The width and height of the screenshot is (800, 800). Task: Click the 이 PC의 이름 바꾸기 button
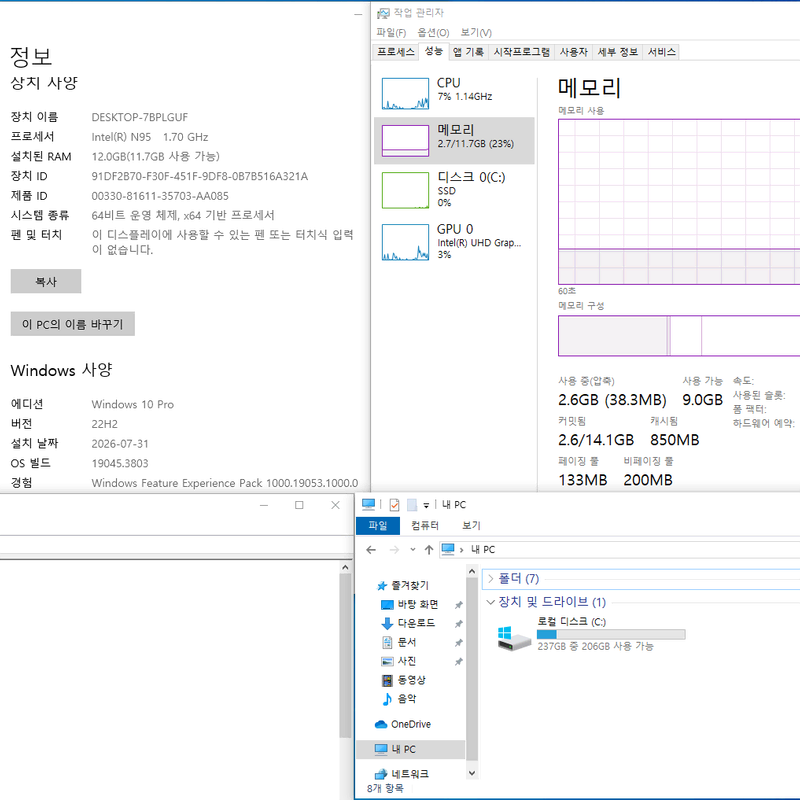[x=72, y=324]
